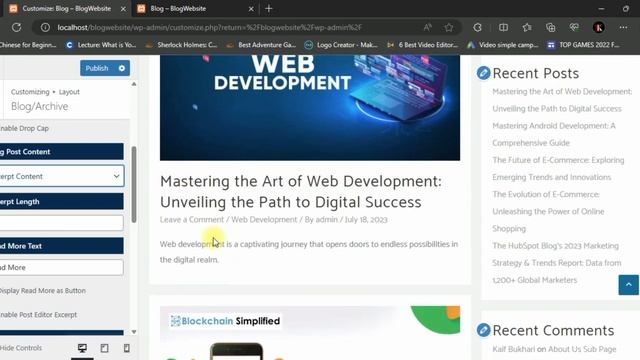Open publish settings gear icon
640x360 pixels.
coord(122,68)
